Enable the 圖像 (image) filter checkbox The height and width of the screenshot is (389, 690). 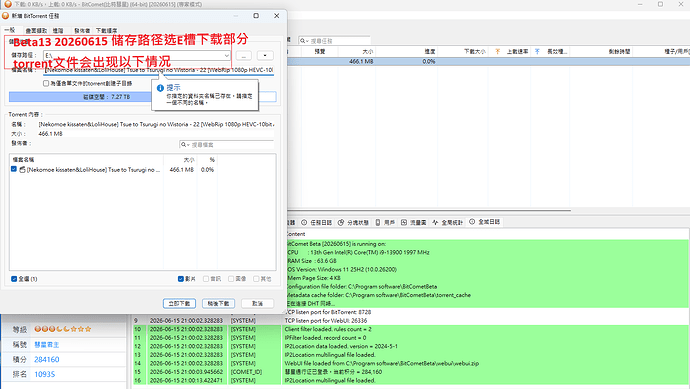(231, 279)
